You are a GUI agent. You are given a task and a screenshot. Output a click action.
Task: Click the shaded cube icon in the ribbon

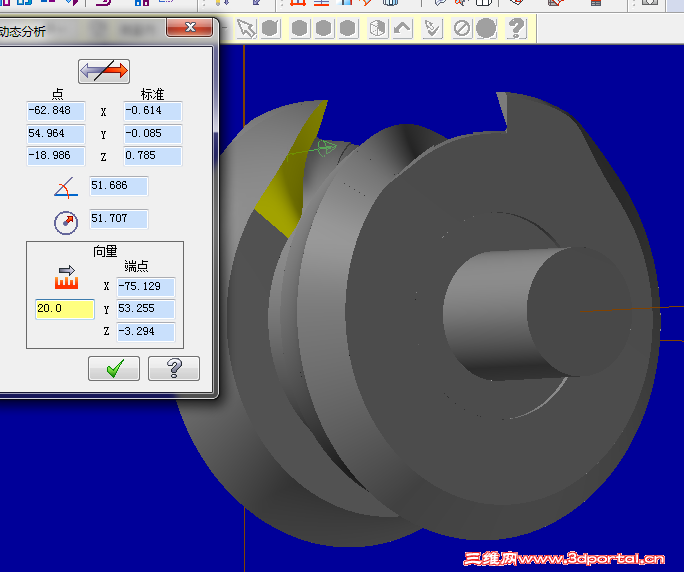point(377,29)
